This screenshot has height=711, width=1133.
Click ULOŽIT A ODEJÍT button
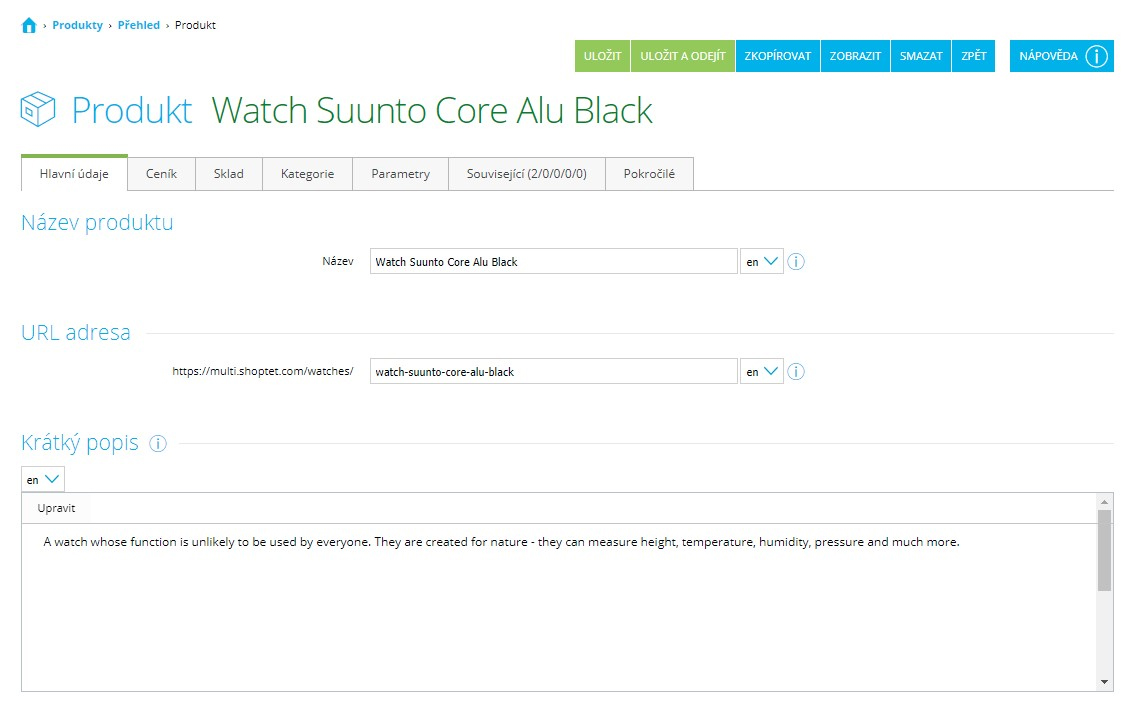683,56
